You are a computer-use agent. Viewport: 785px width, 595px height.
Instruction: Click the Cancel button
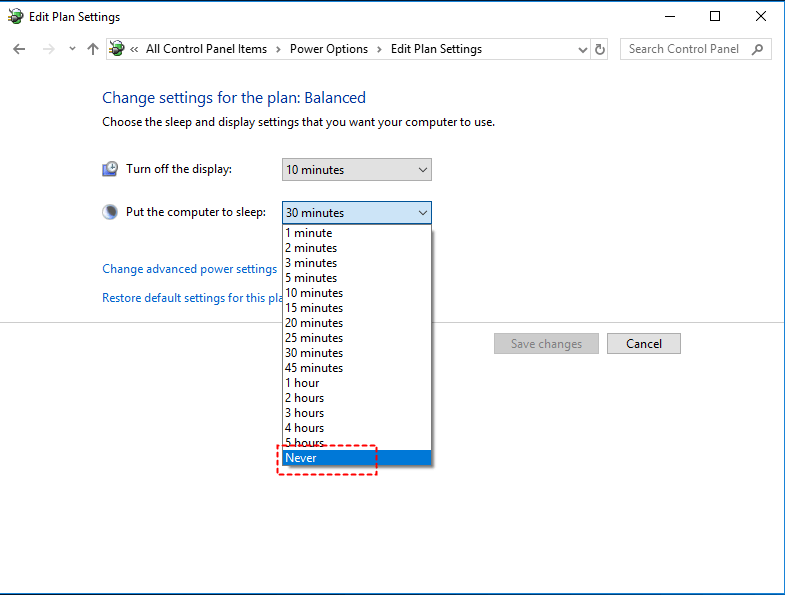(643, 344)
